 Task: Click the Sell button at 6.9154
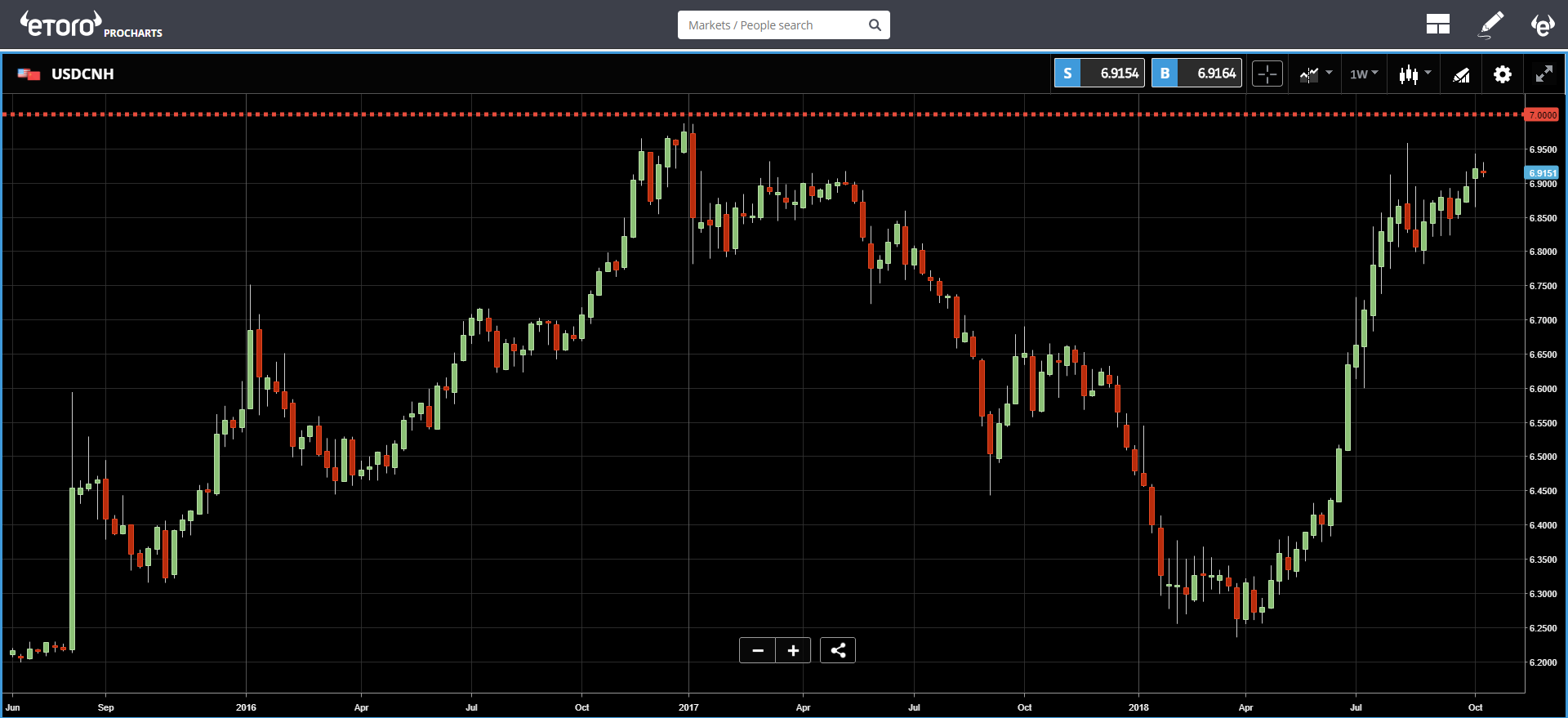1099,74
